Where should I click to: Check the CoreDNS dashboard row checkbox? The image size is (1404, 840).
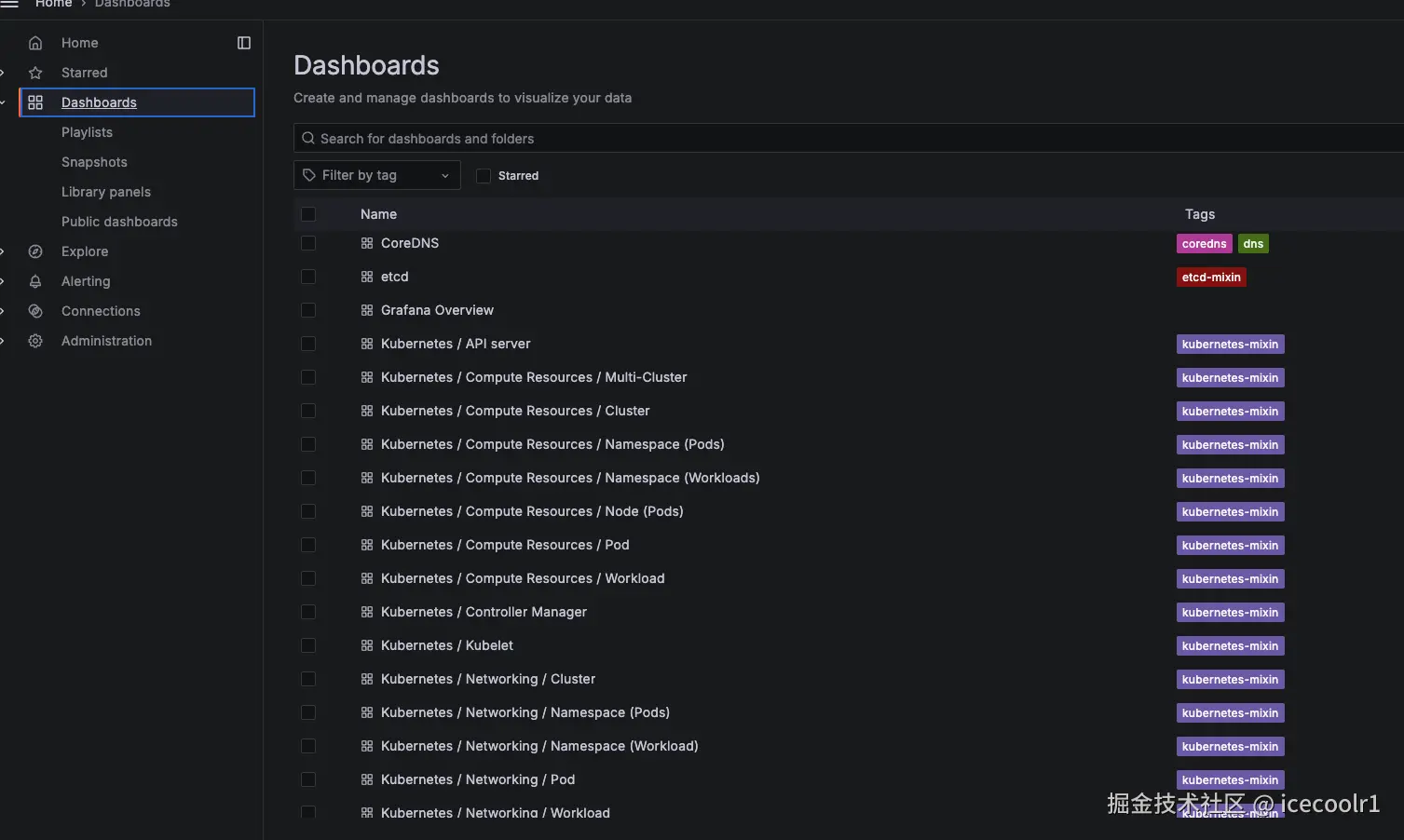pos(308,243)
